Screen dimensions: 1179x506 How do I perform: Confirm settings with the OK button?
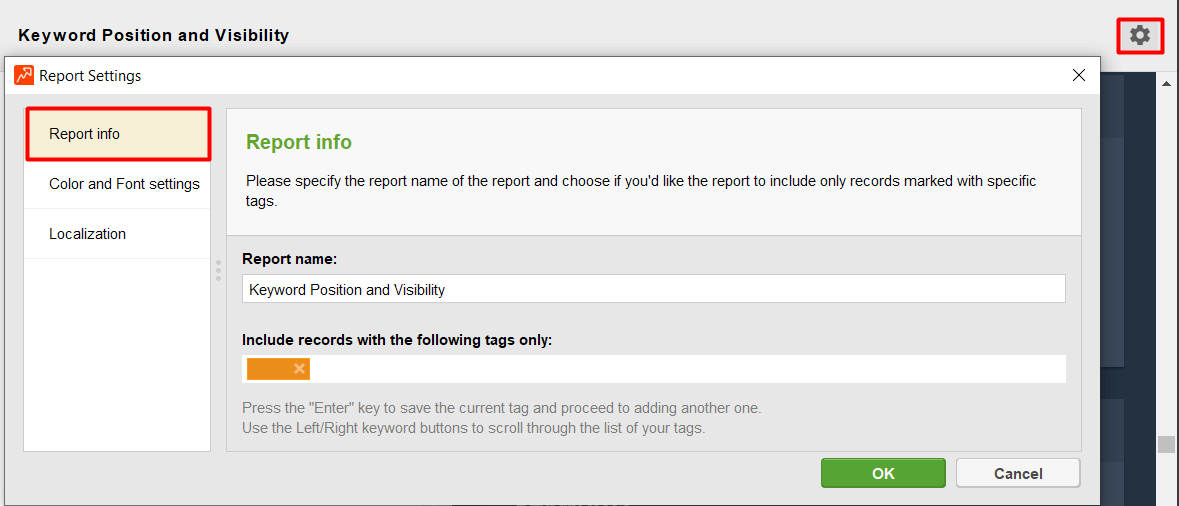(883, 474)
